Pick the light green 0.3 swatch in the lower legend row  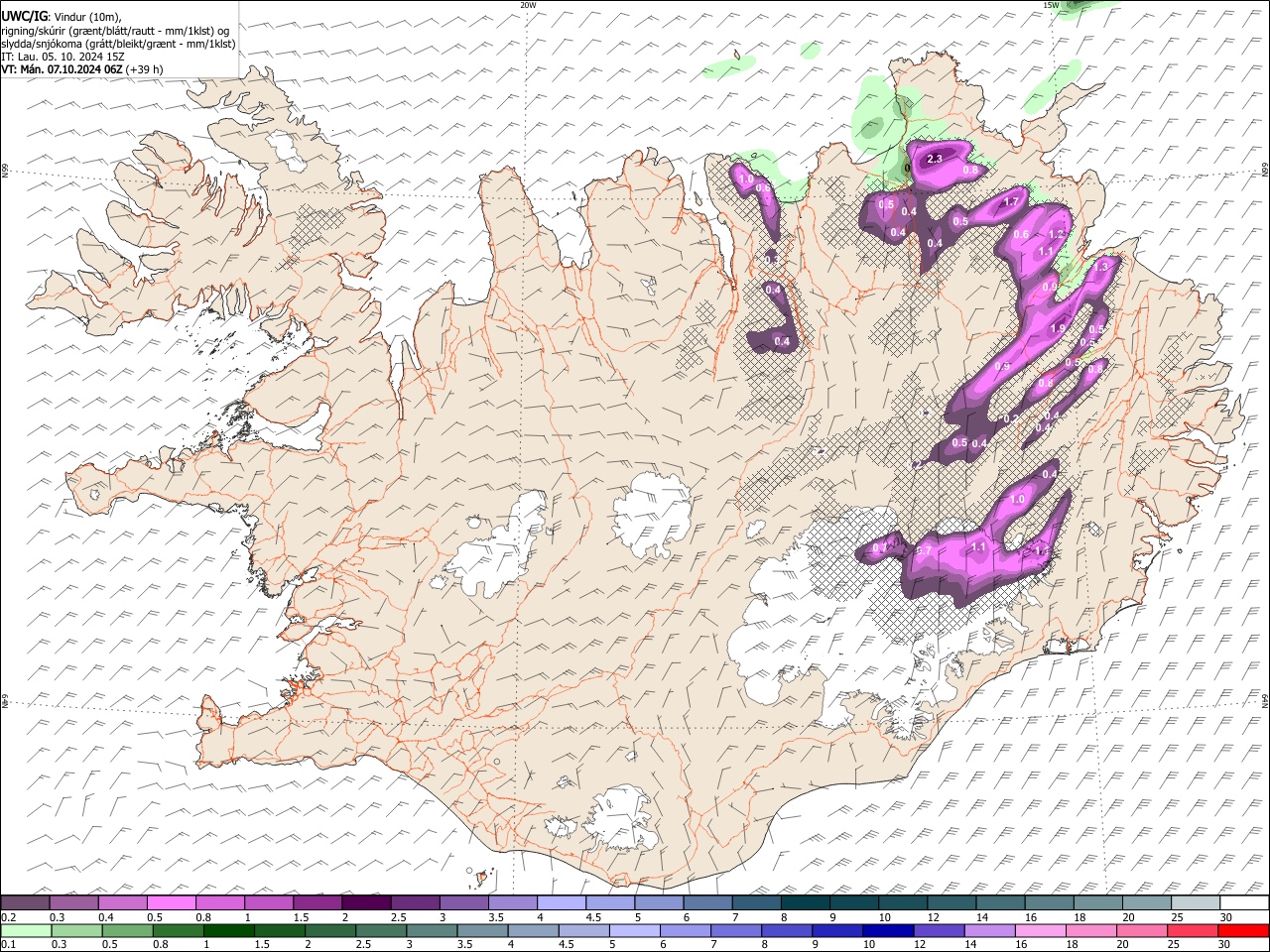(x=77, y=930)
